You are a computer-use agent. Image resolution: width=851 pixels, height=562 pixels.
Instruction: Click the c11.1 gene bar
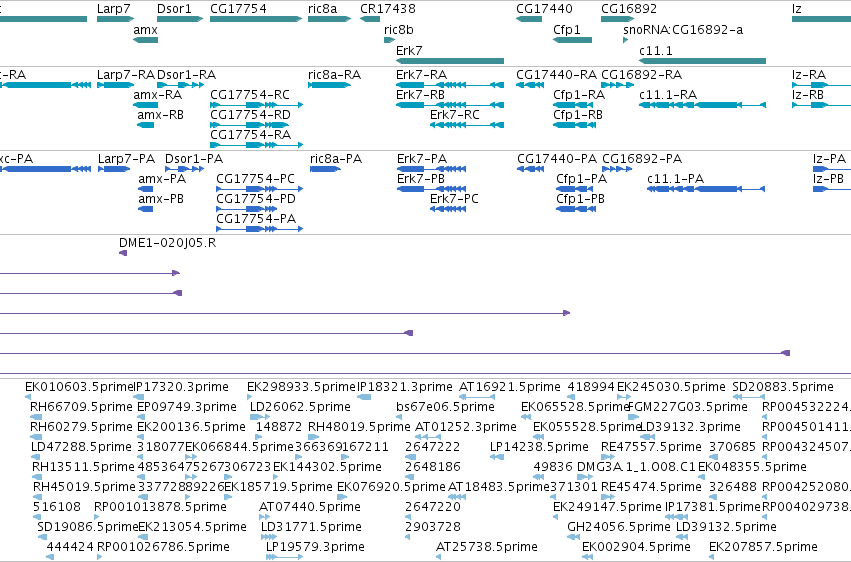[703, 61]
